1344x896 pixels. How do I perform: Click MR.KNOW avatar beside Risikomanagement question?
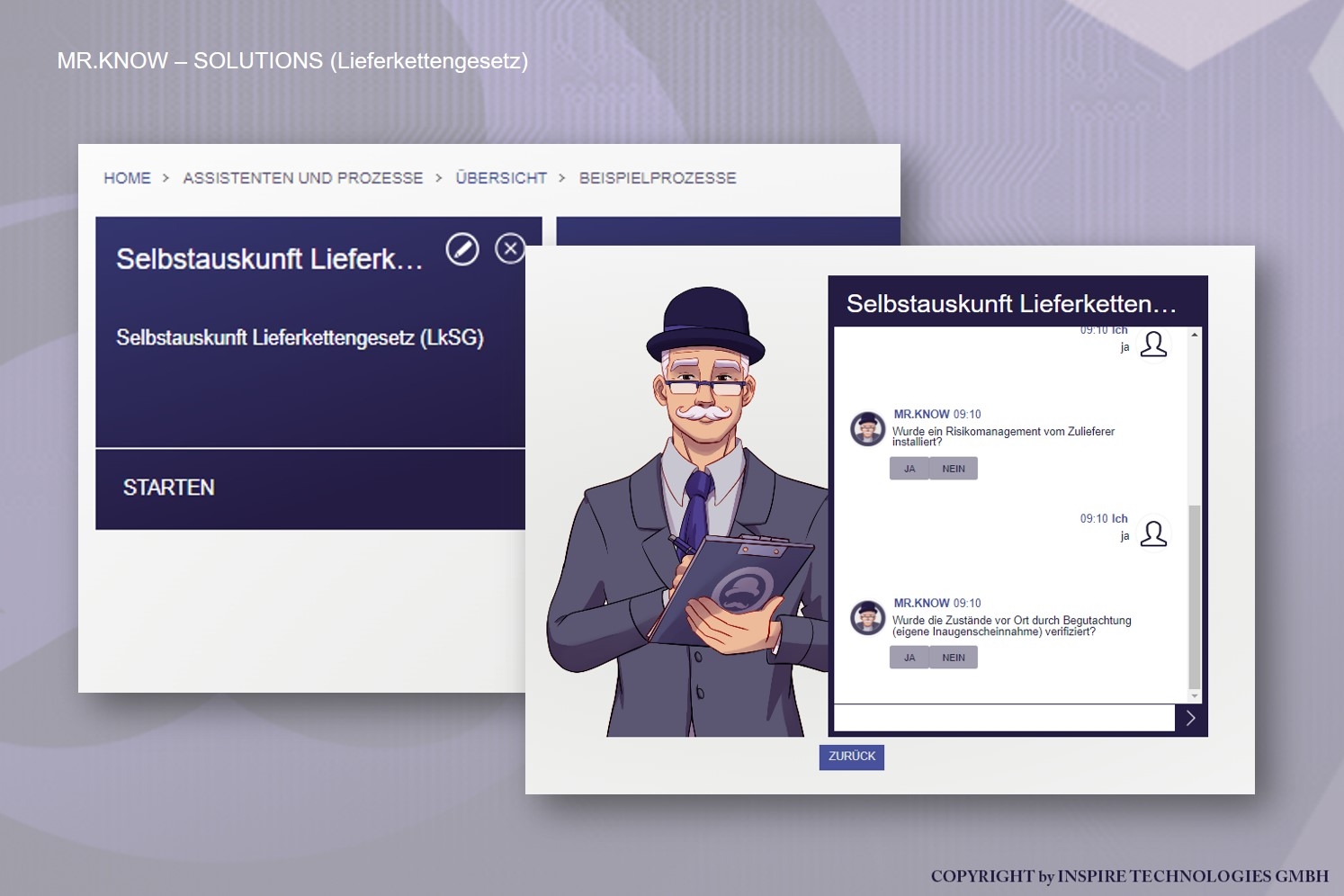(x=868, y=429)
